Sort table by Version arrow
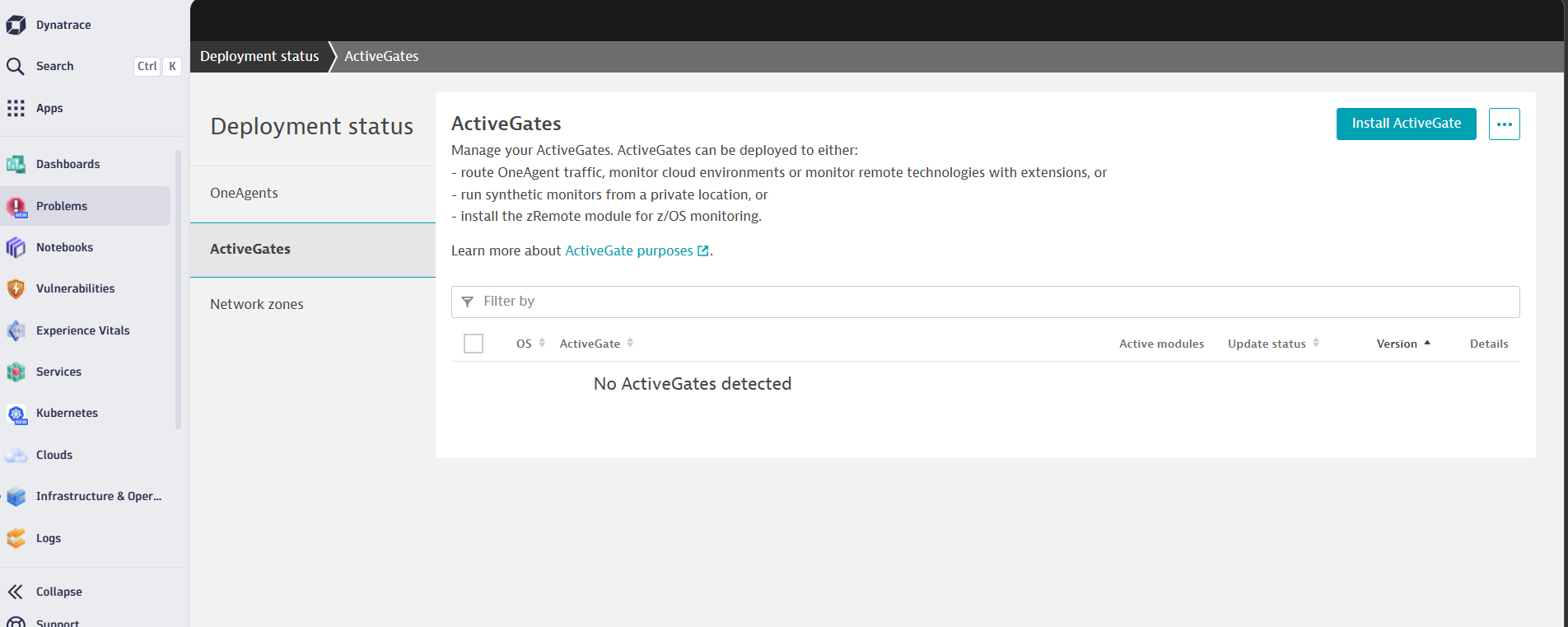 pos(1427,343)
